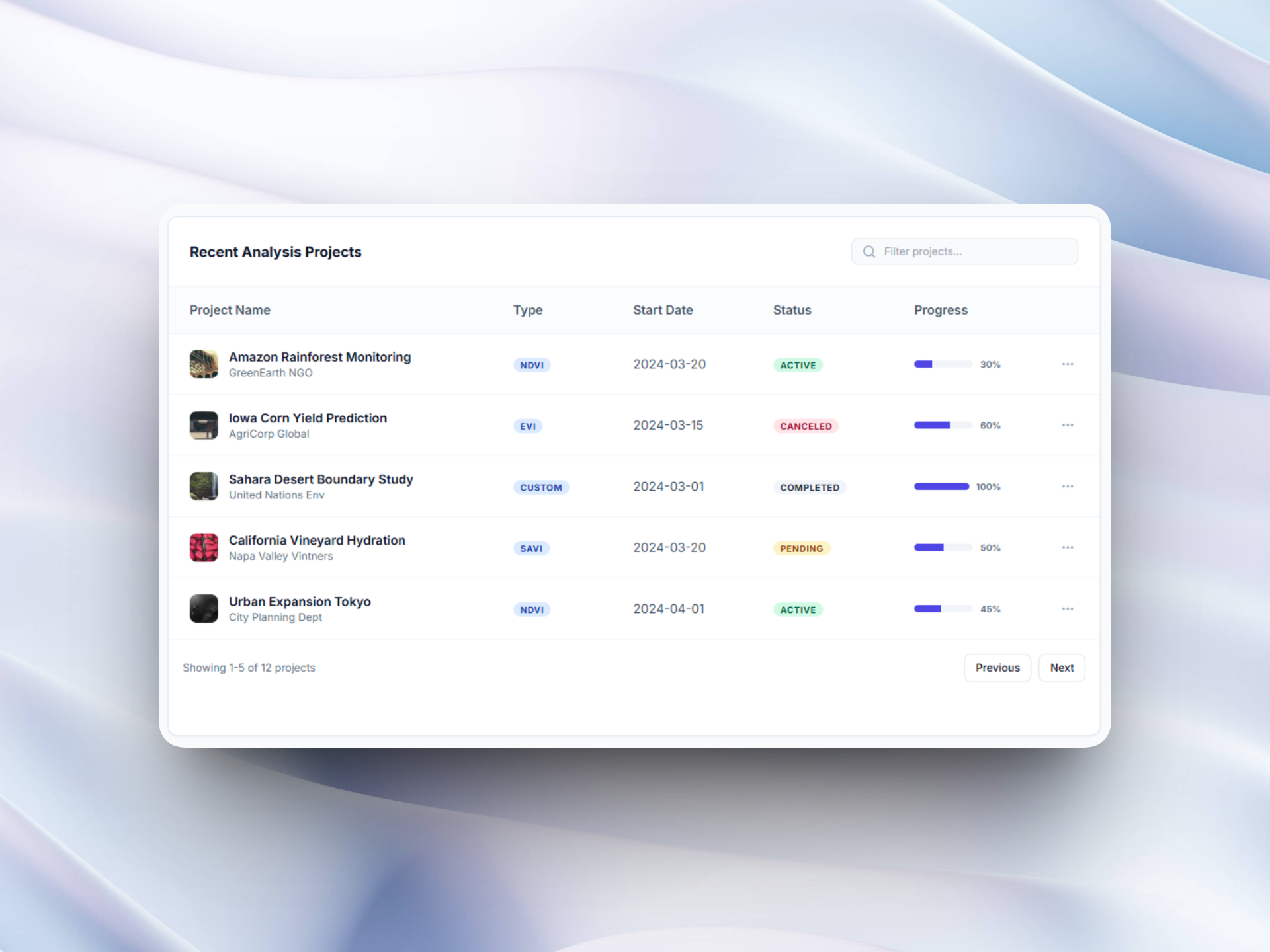Focus the Filter projects search field
1270x952 pixels.
coord(964,251)
